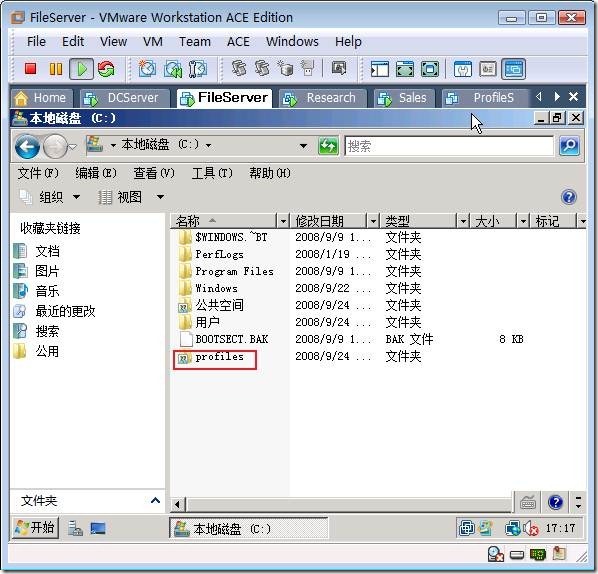Click the horizontal scrollbar left arrow
The height and width of the screenshot is (574, 598).
tap(177, 504)
